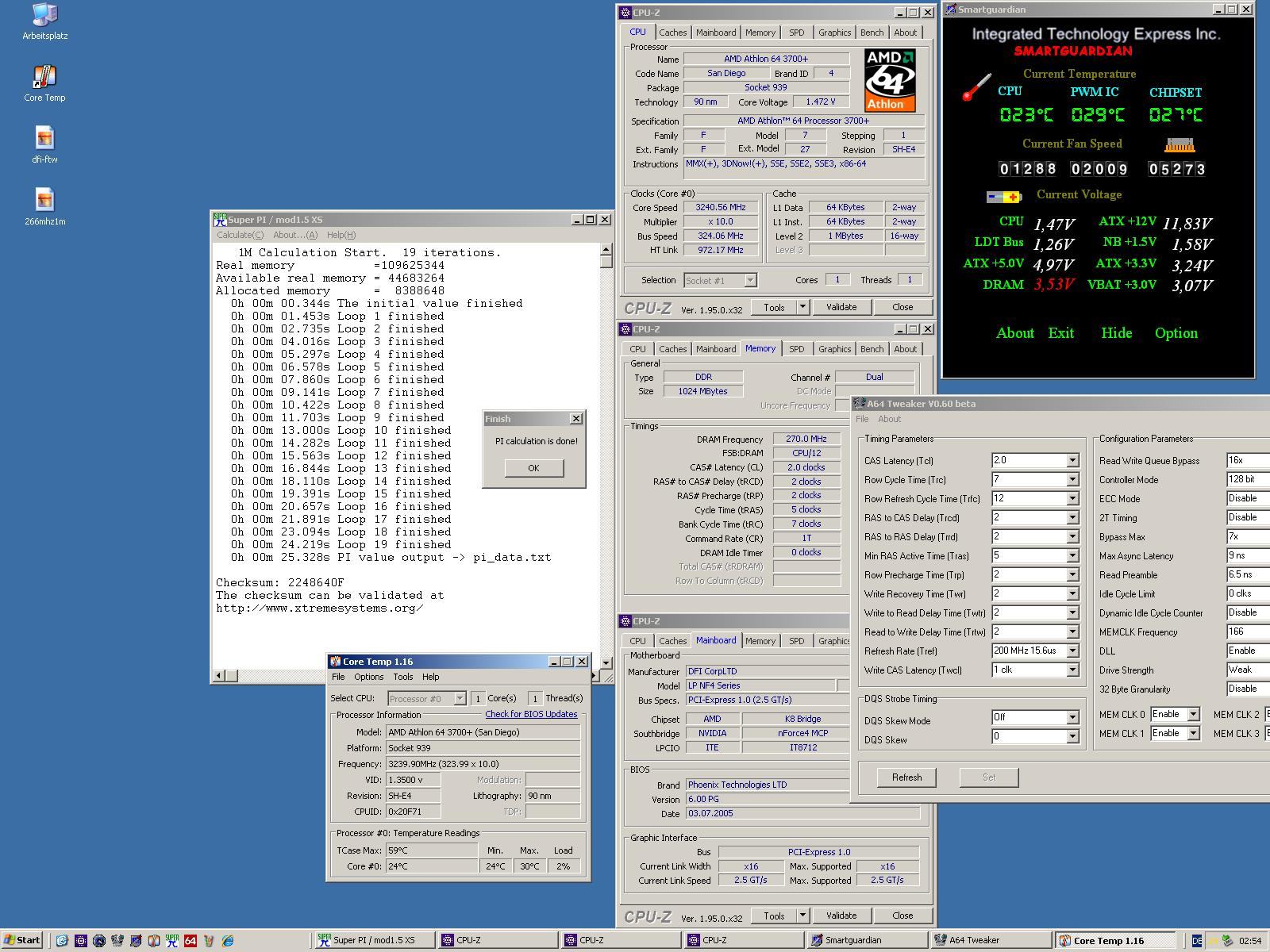This screenshot has height=952, width=1270.
Task: Open the dfi-ftw image file icon
Action: click(x=44, y=145)
